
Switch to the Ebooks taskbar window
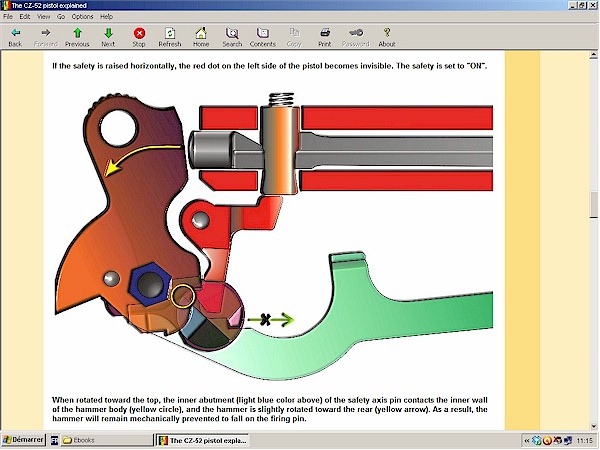pyautogui.click(x=106, y=440)
